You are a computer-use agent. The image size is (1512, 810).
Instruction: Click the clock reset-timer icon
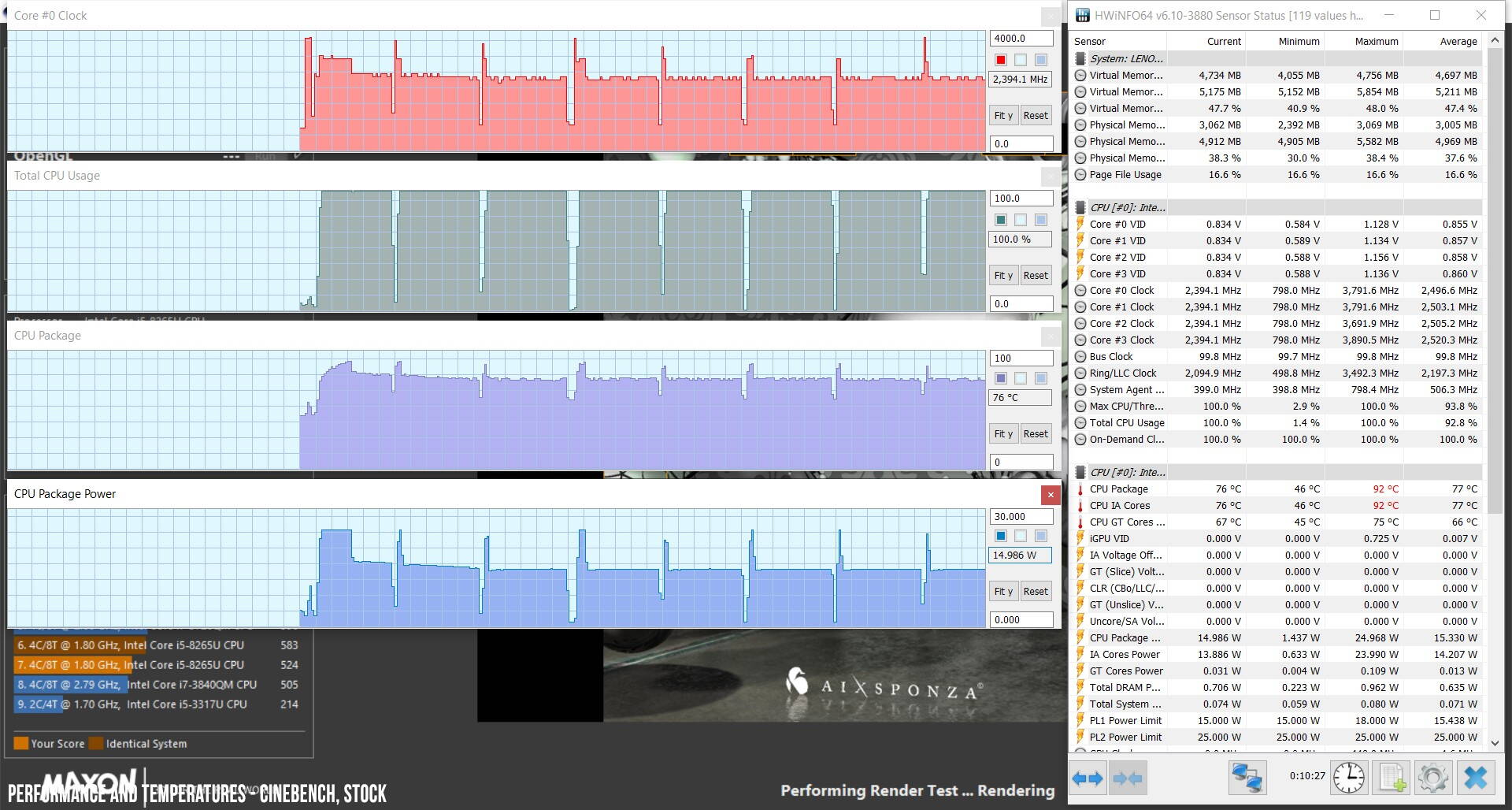1348,778
